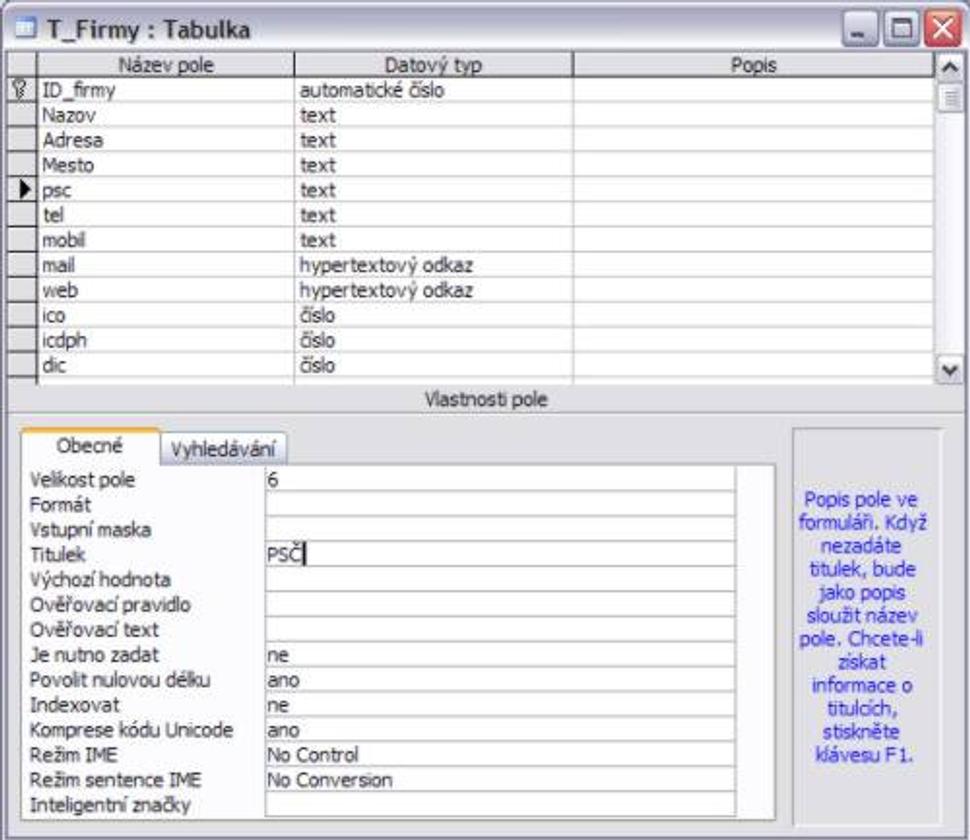
Task: Open the data type cell for Nazov
Action: [x=434, y=115]
